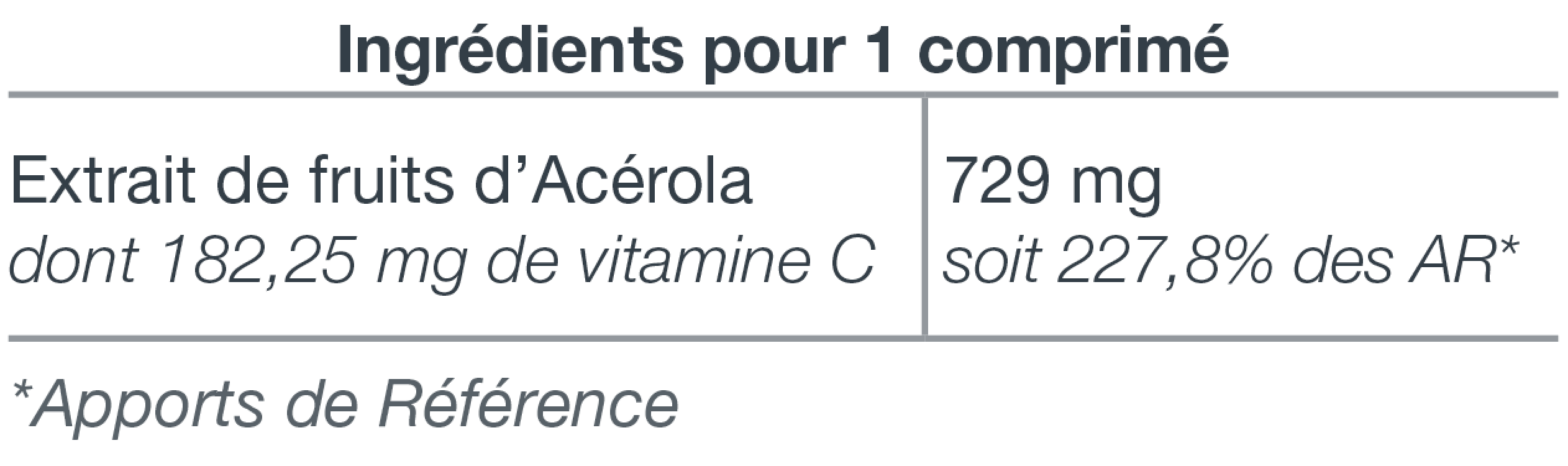1568x466 pixels.
Task: Click the vertical divider between the columns
Action: tap(924, 216)
